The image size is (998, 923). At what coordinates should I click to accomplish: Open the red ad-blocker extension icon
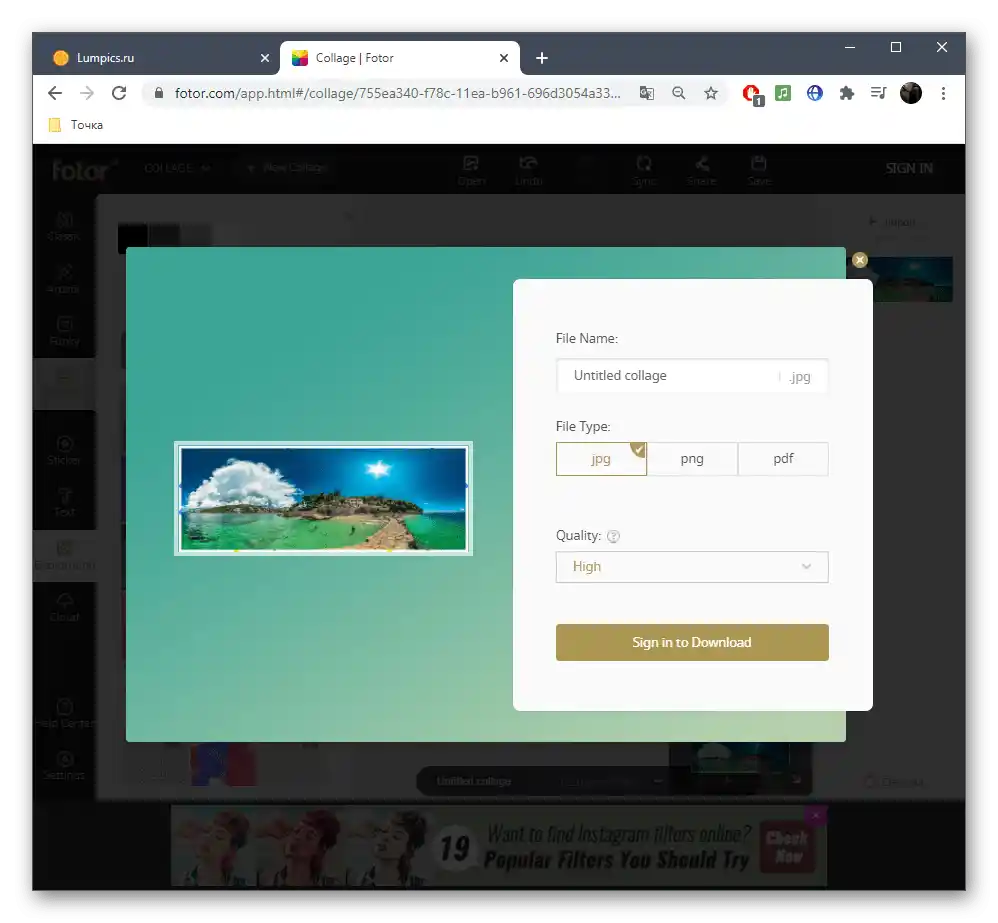click(752, 94)
